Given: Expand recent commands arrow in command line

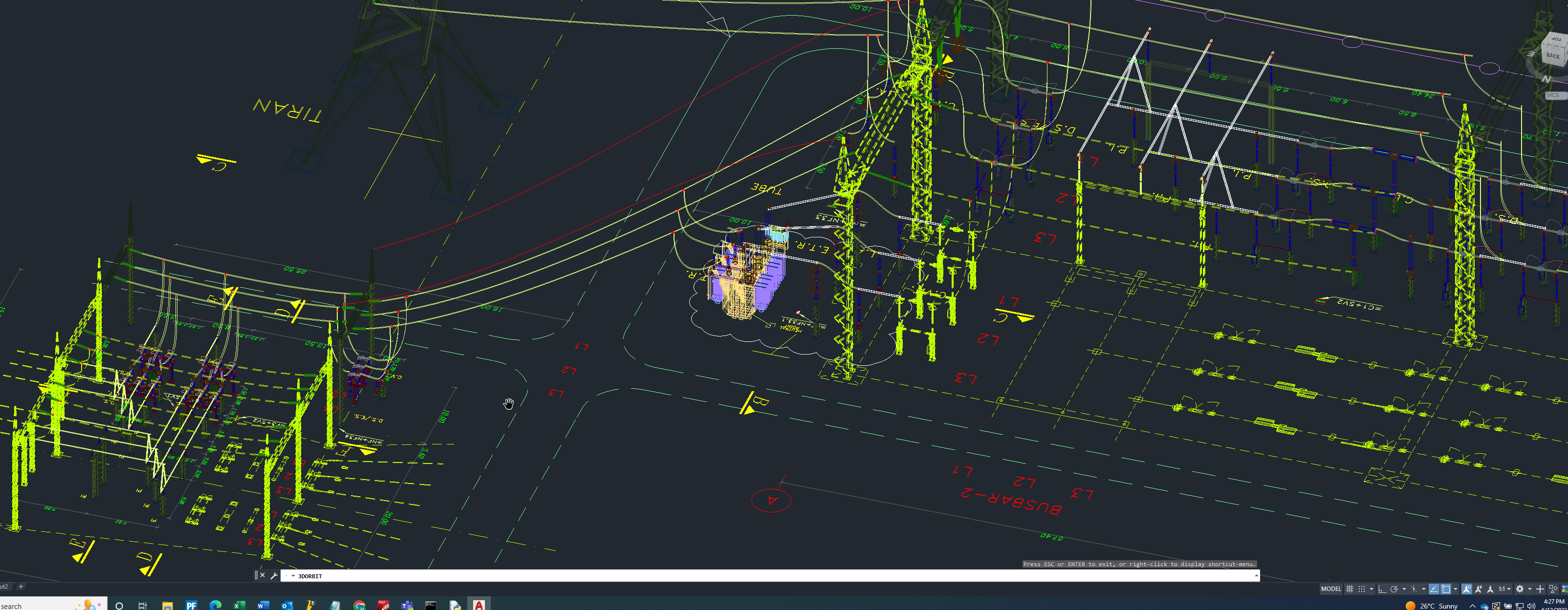Looking at the screenshot, I should click(293, 576).
